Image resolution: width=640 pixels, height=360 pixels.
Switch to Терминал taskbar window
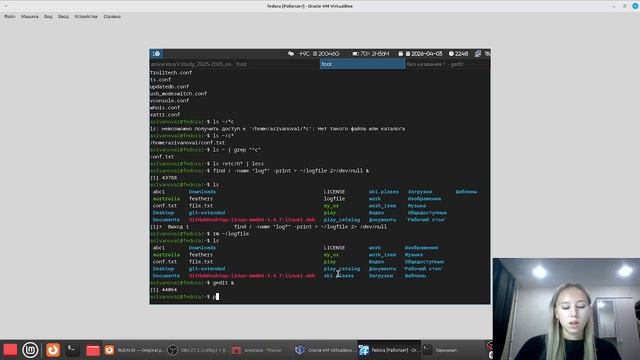tap(452, 350)
